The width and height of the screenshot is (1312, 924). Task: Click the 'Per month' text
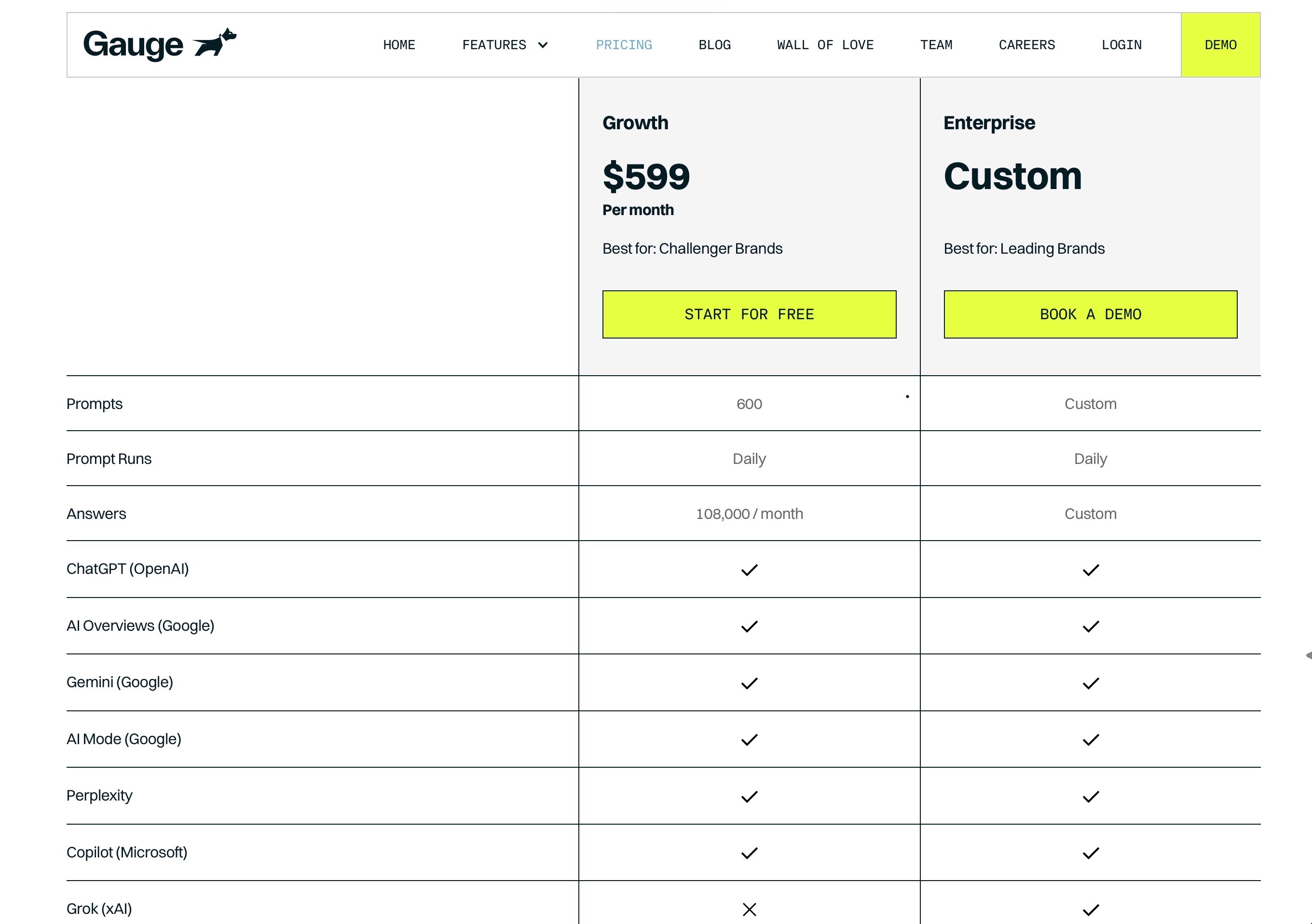point(638,210)
